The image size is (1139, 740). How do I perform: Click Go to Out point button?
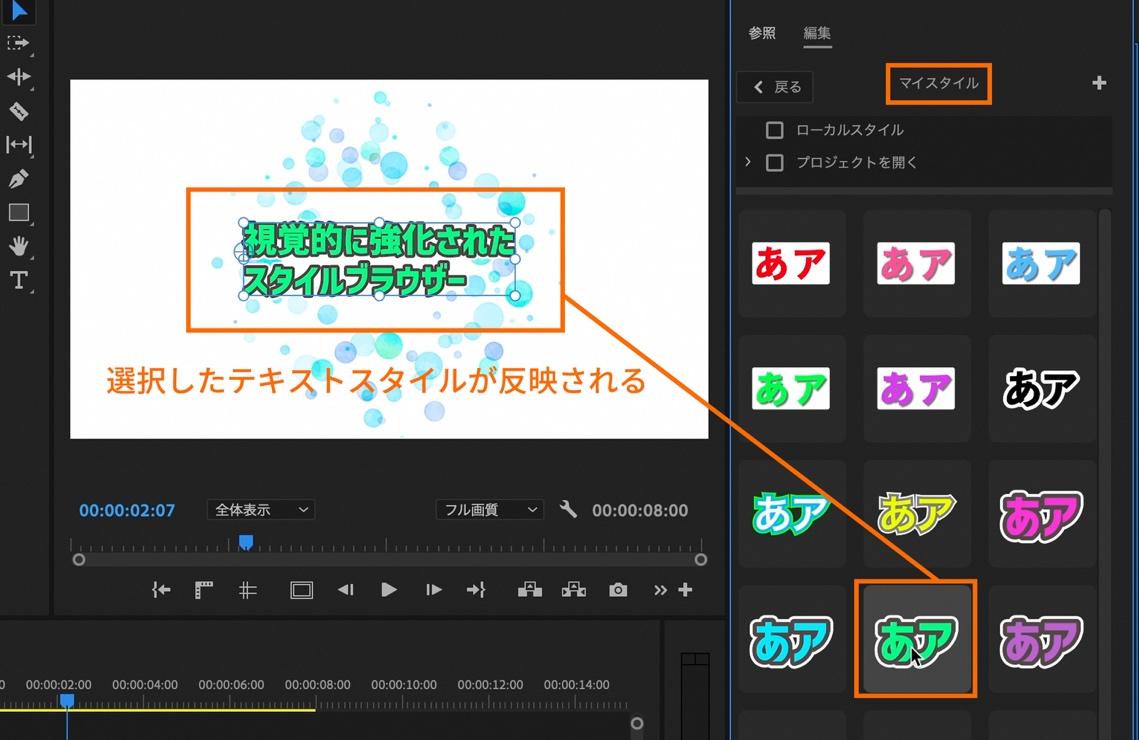point(476,590)
